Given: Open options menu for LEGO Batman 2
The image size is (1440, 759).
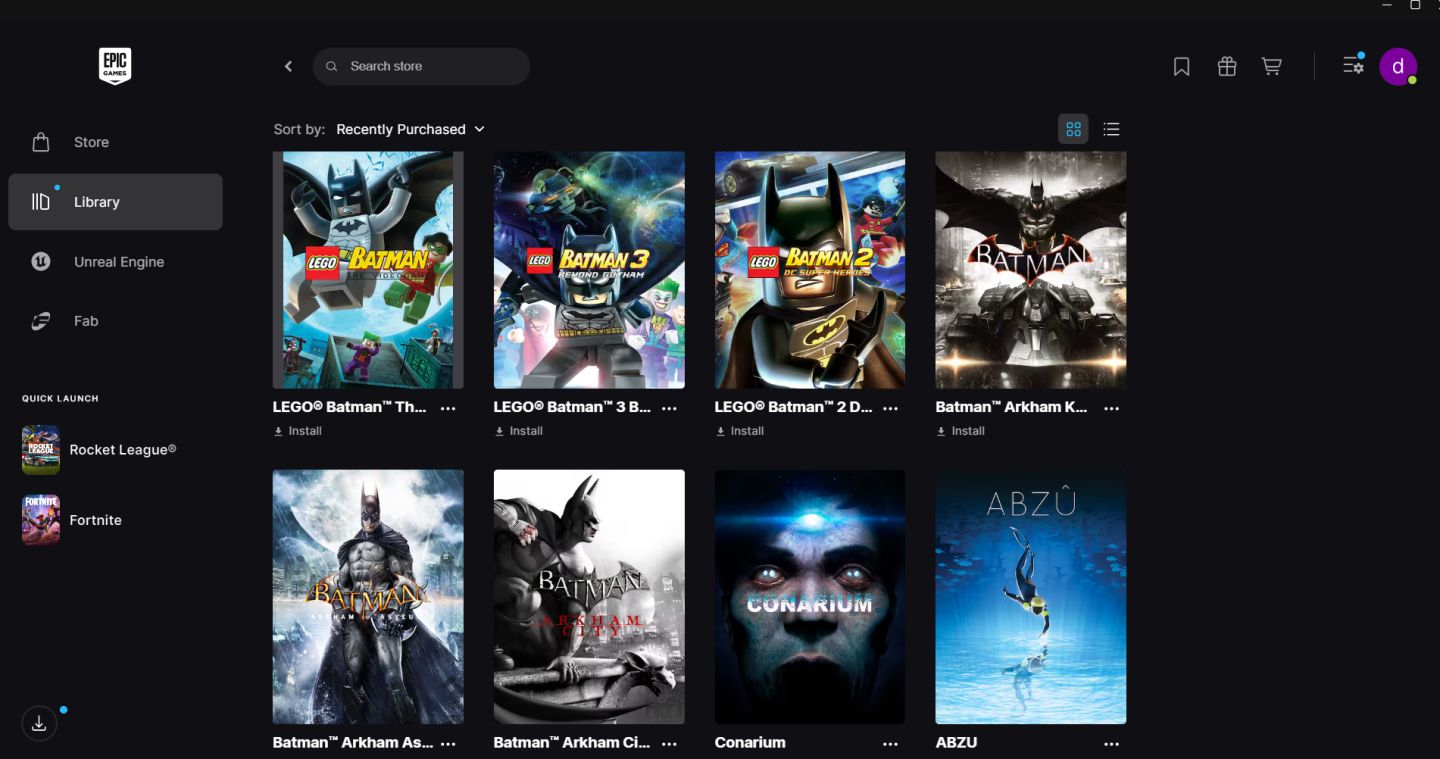Looking at the screenshot, I should click(x=890, y=408).
